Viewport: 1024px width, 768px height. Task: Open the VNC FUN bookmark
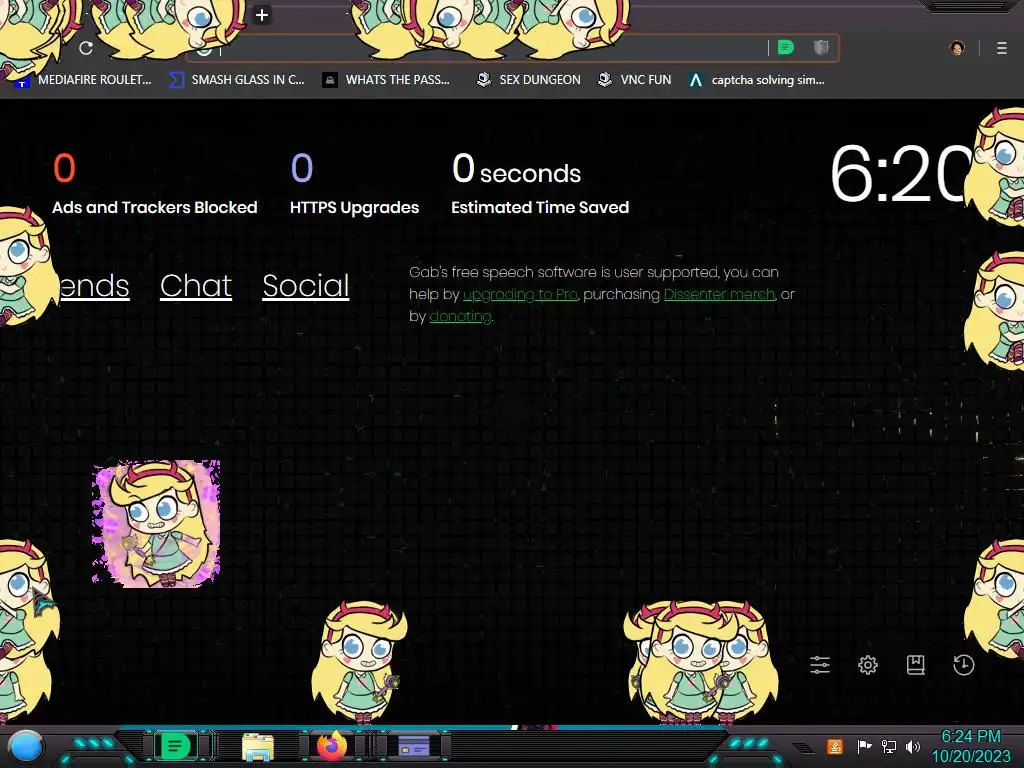635,80
